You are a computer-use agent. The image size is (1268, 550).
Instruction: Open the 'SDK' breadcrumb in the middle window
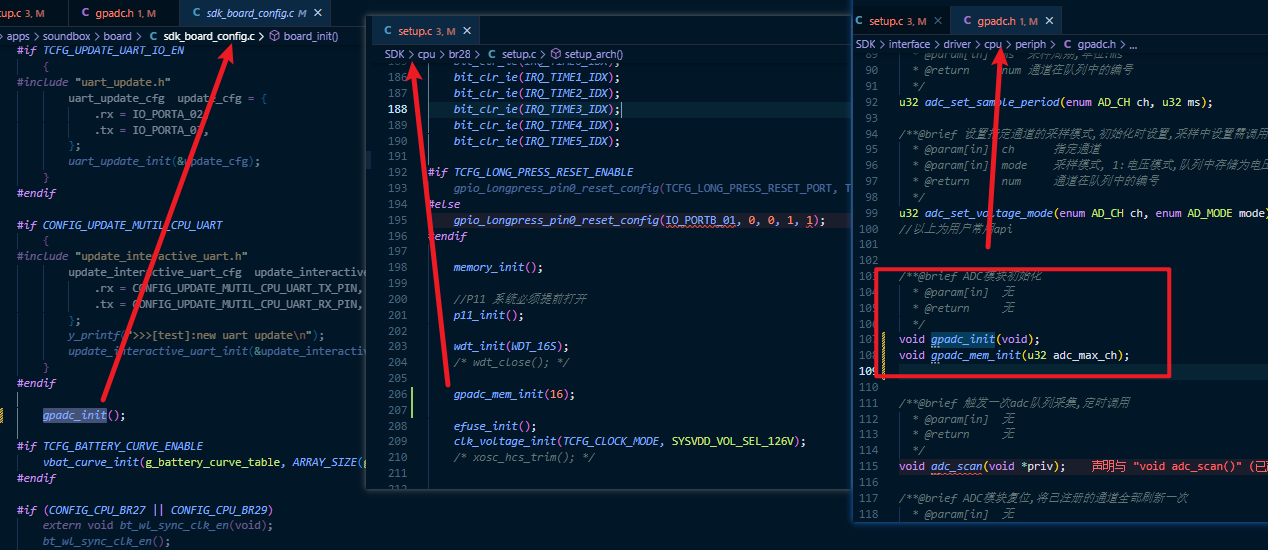[395, 54]
